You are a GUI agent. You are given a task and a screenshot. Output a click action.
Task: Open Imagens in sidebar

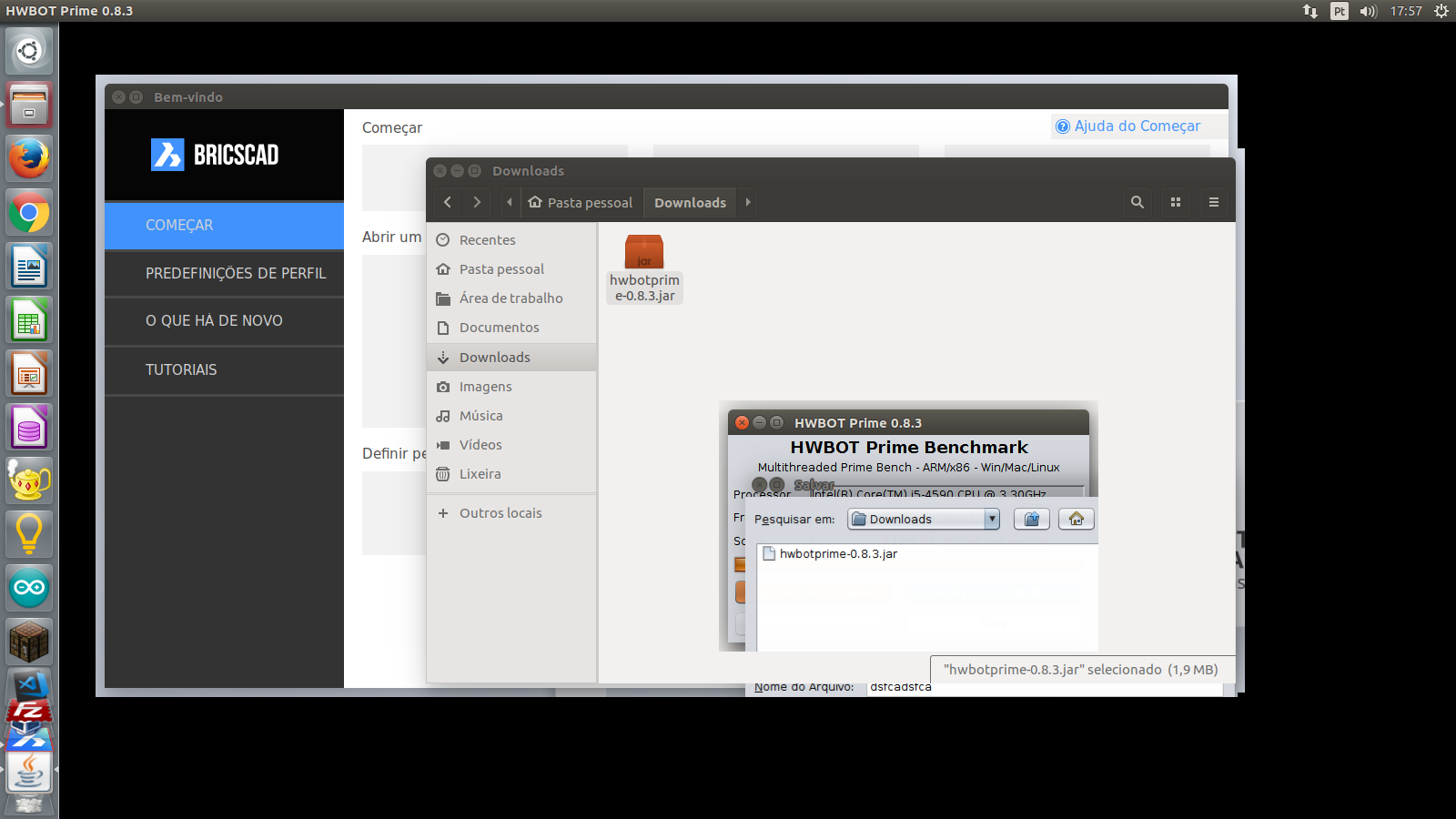click(x=511, y=387)
